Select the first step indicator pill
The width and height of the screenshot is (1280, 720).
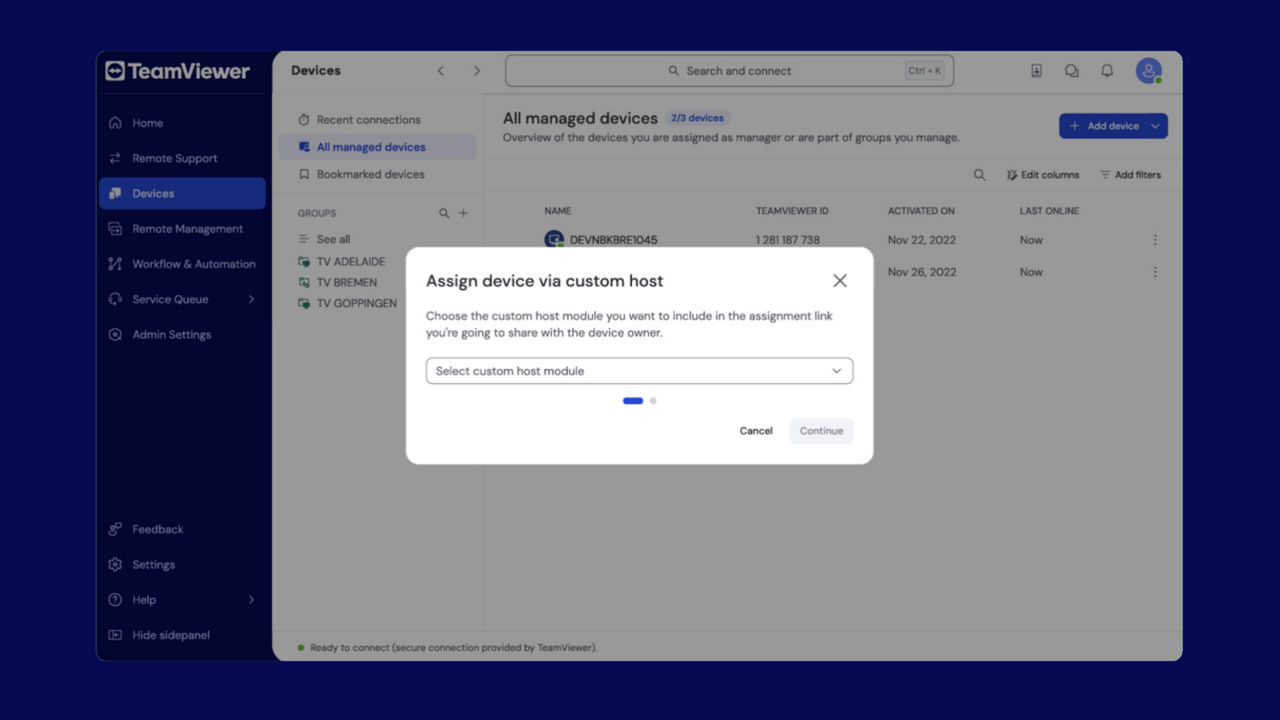pos(633,401)
